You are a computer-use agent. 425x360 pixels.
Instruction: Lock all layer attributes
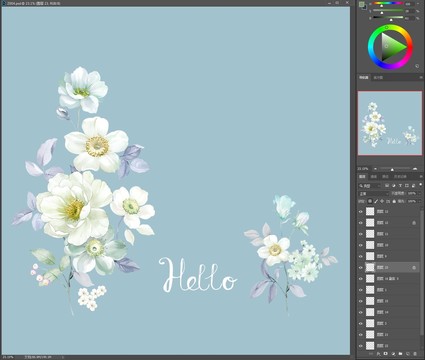tap(394, 201)
